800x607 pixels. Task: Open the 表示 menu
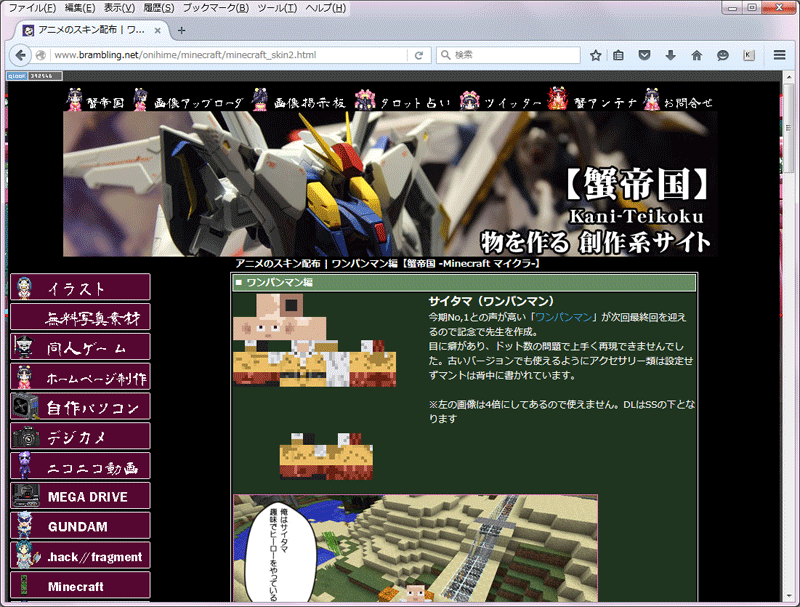pos(119,8)
